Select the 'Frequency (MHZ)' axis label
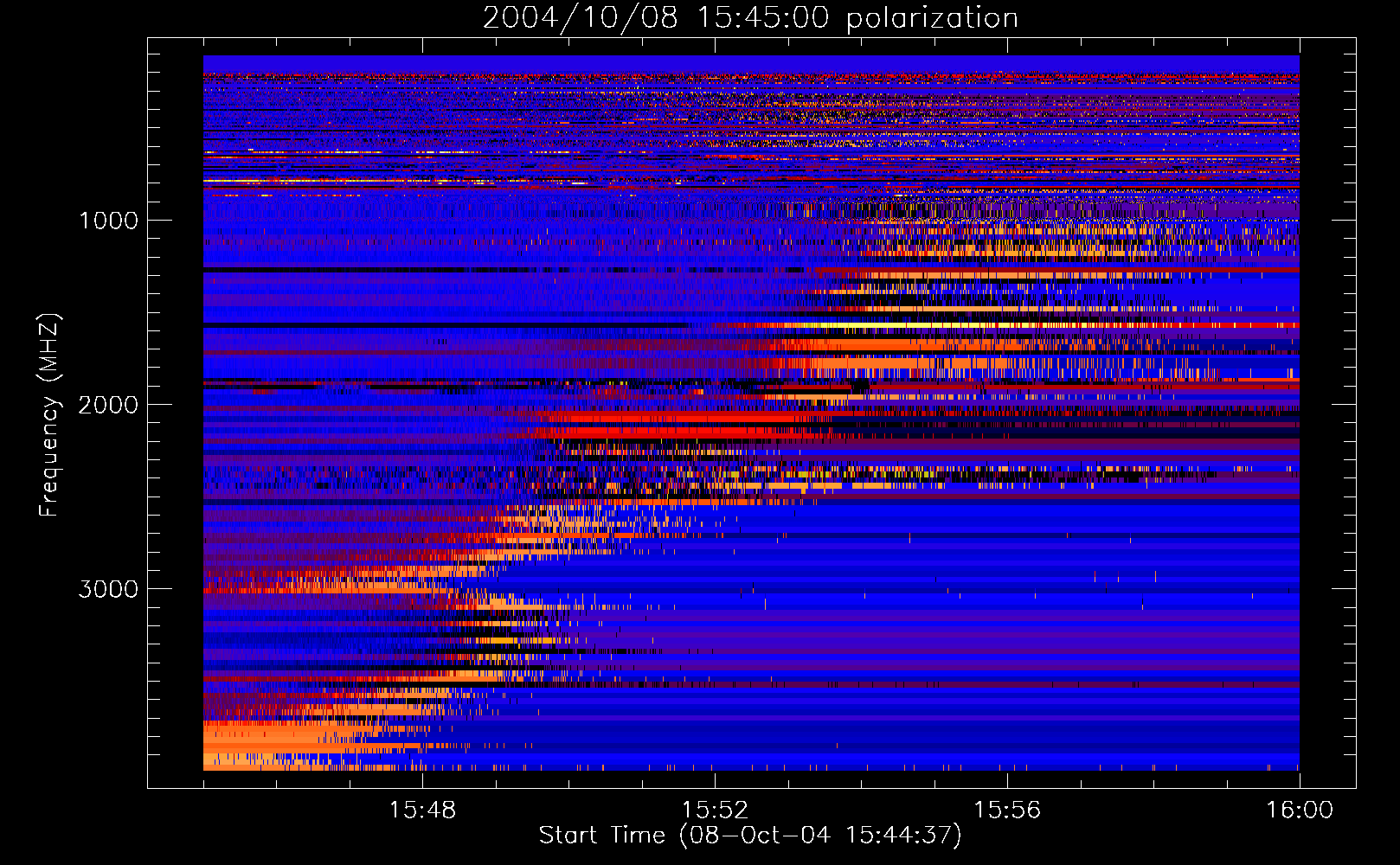This screenshot has height=865, width=1400. [48, 415]
